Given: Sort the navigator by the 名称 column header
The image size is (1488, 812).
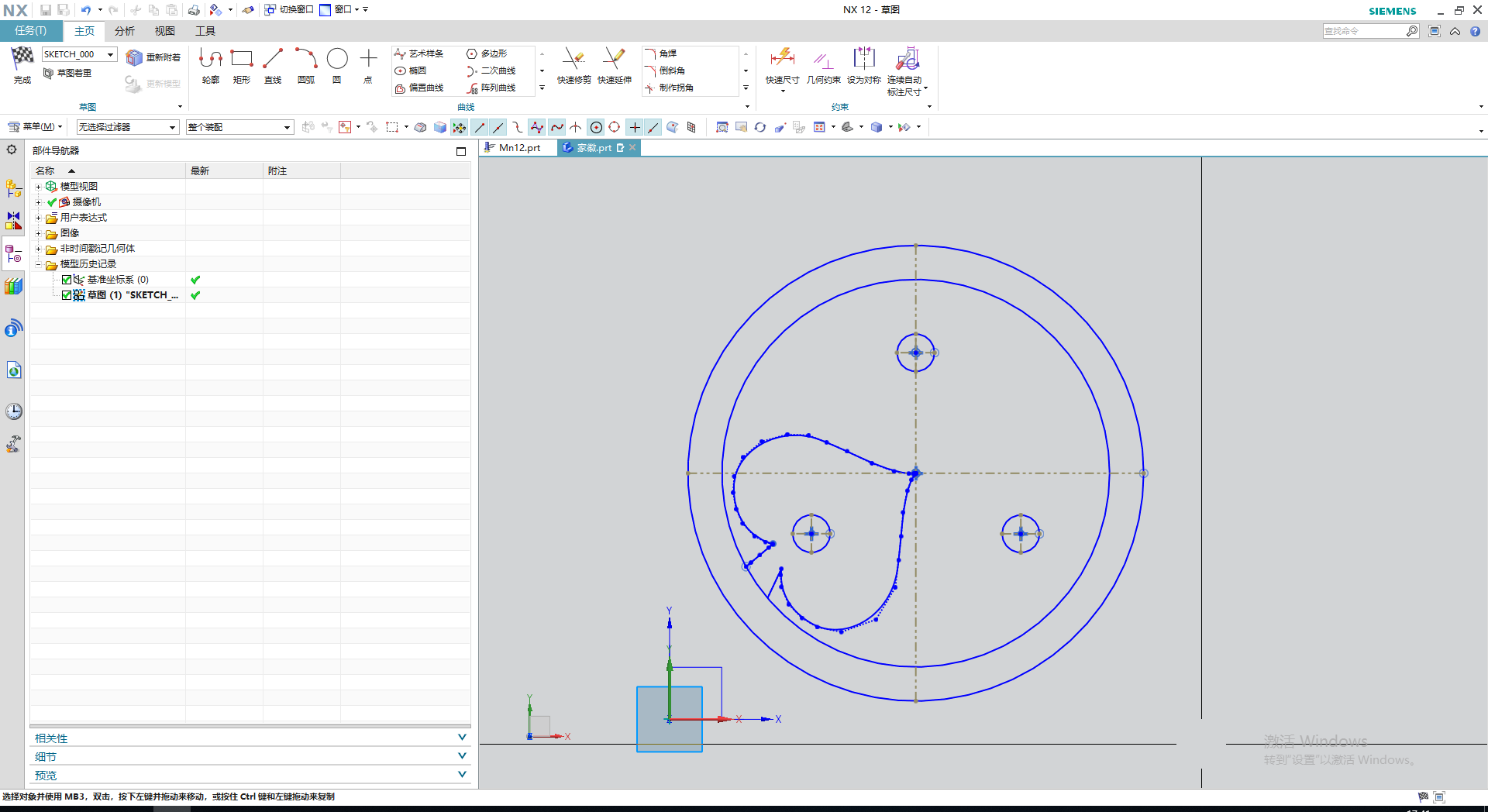Looking at the screenshot, I should click(x=108, y=171).
